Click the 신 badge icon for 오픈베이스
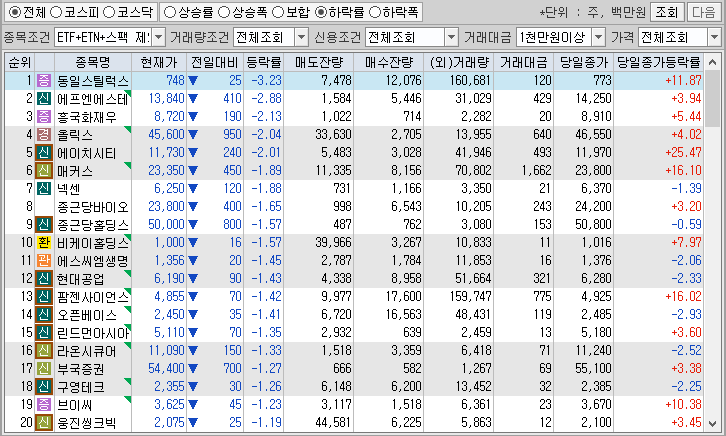Screen dimensions: 726x436 [x=44, y=315]
